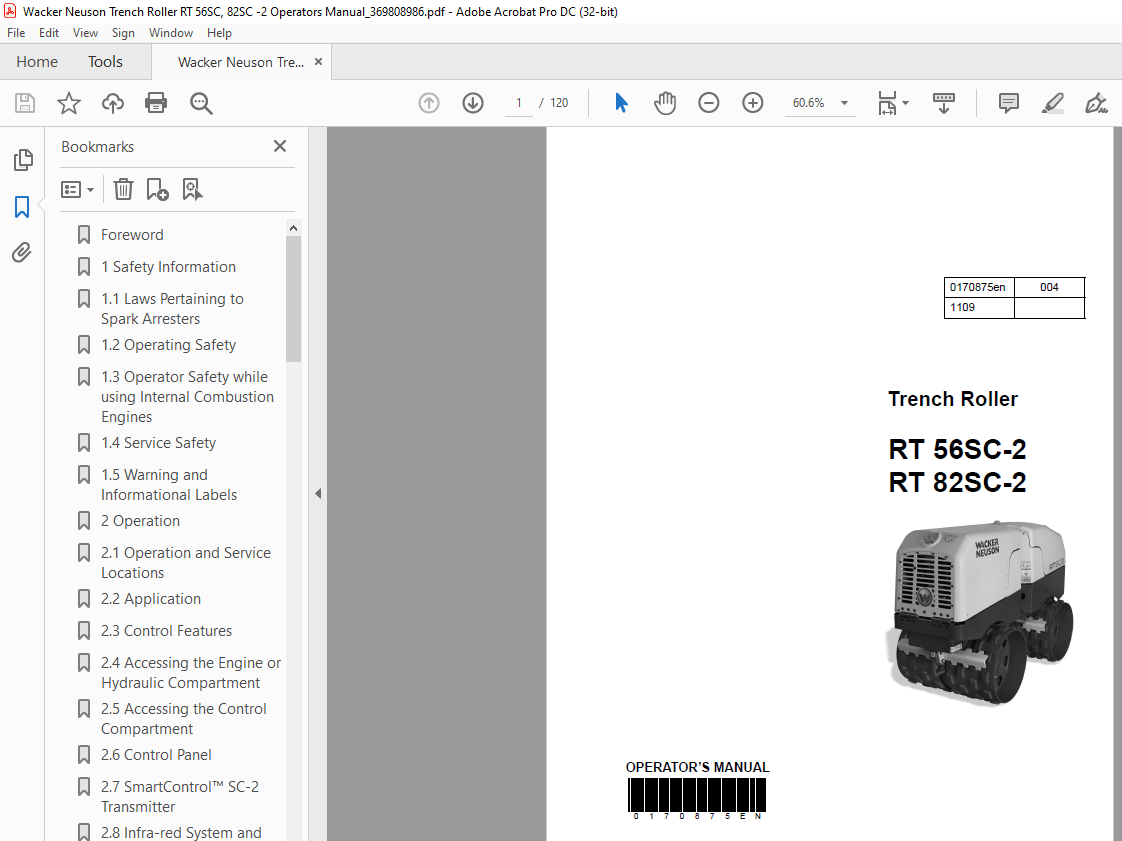
Task: Go to next page arrow
Action: tap(473, 103)
